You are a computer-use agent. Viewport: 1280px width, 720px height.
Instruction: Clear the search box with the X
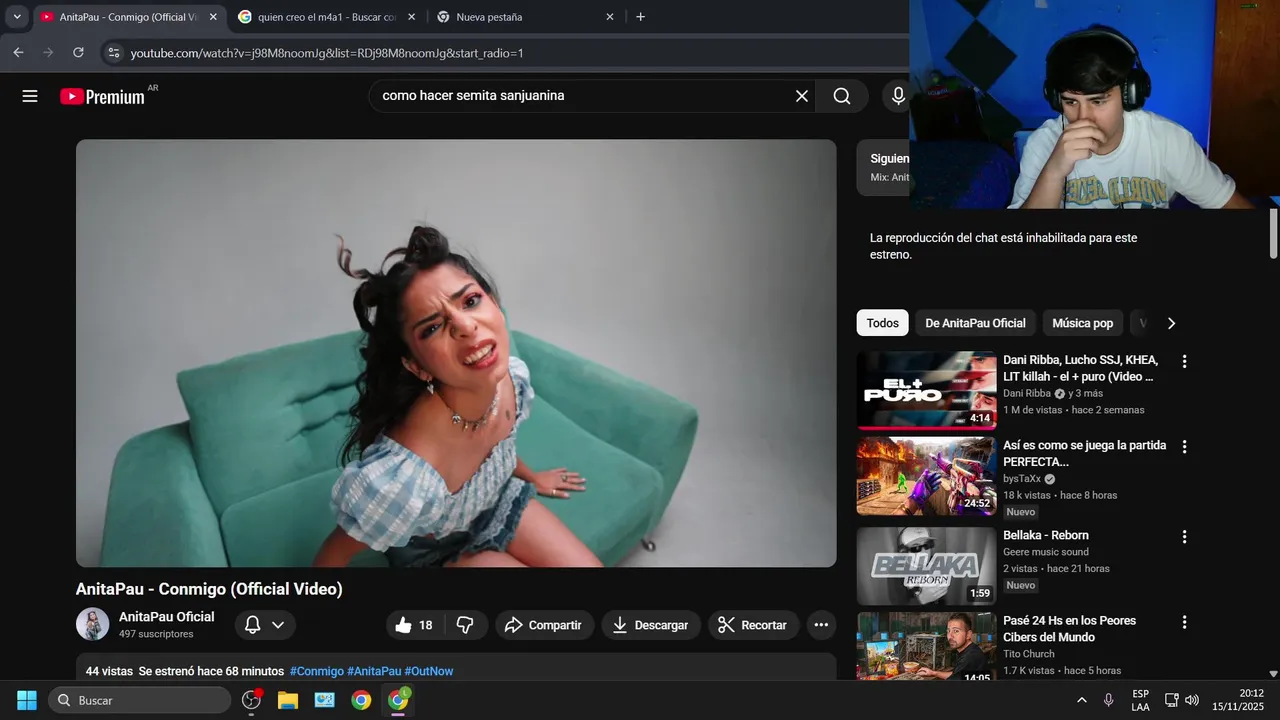click(802, 96)
